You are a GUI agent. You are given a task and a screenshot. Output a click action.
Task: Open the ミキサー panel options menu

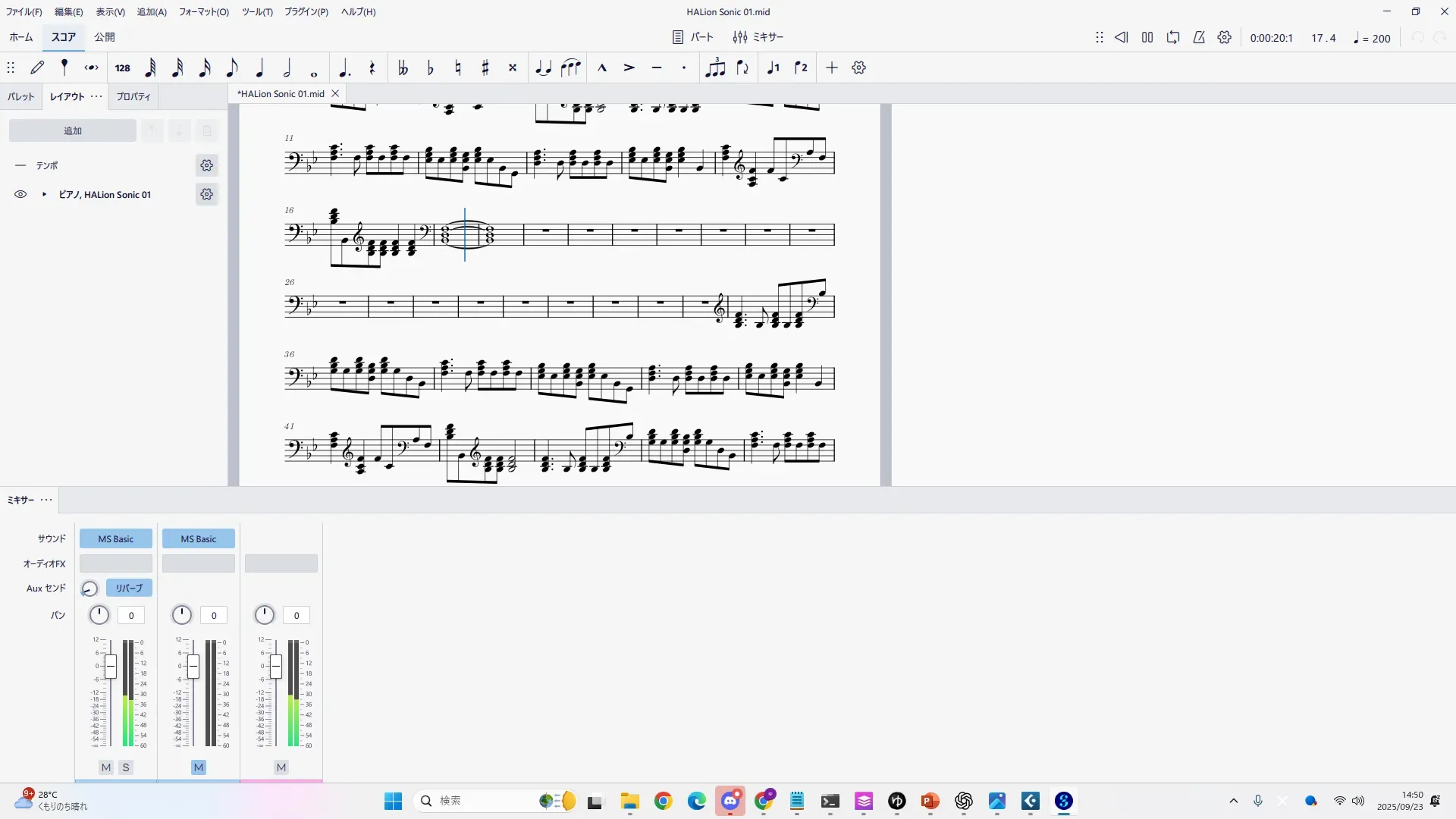(46, 500)
